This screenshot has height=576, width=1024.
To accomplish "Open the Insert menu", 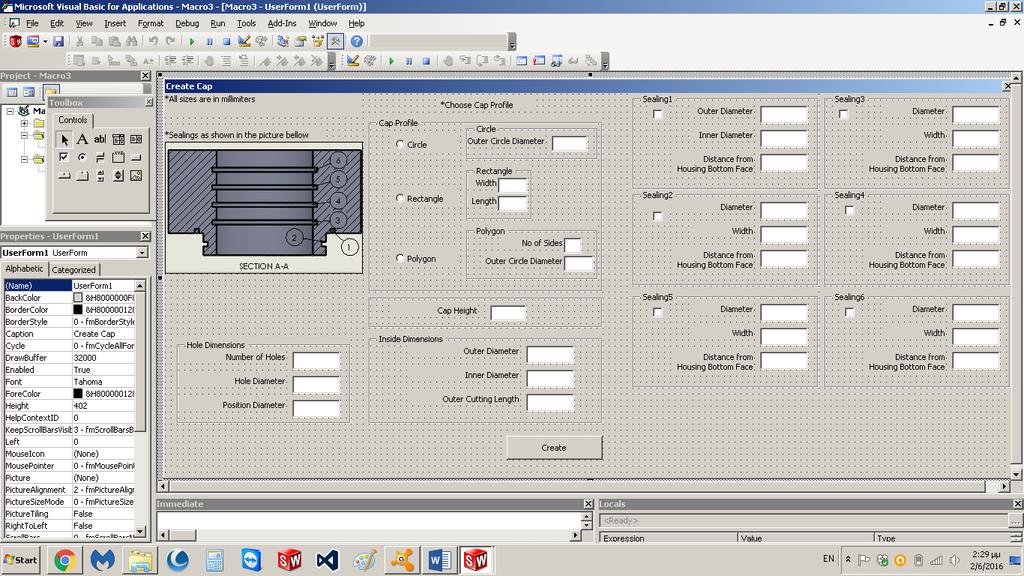I will [x=115, y=24].
